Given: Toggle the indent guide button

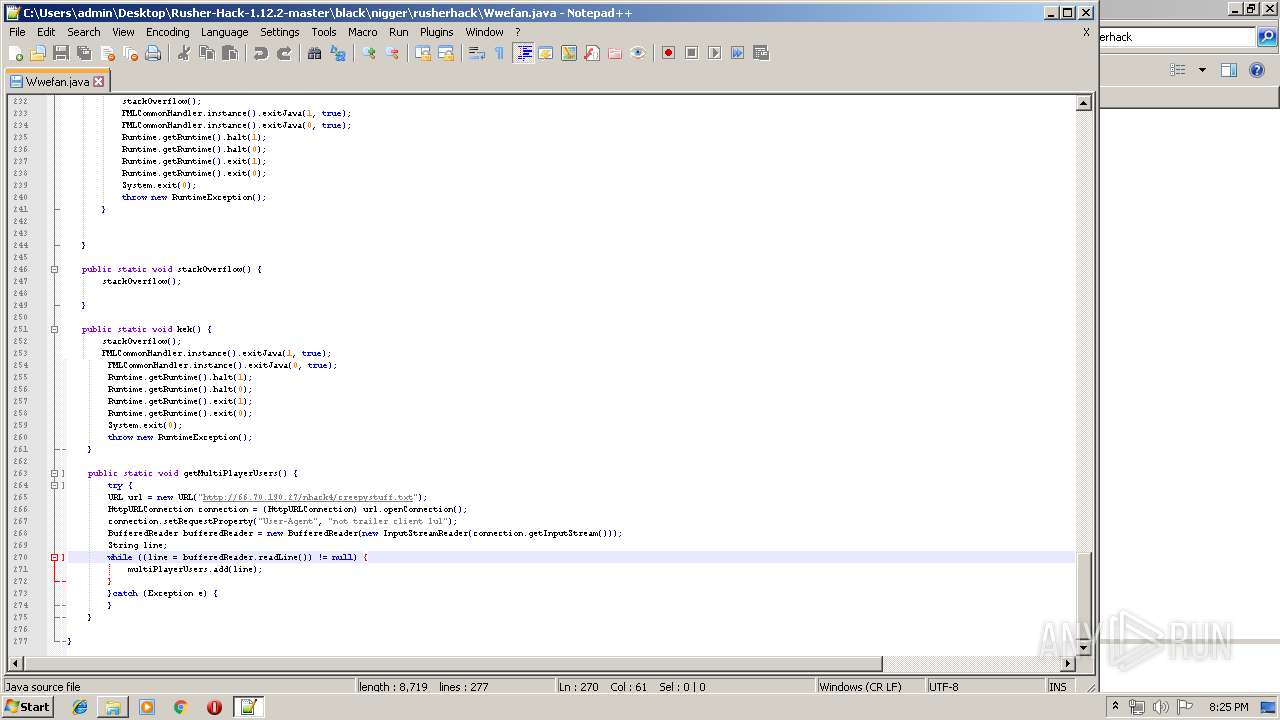Looking at the screenshot, I should [523, 53].
